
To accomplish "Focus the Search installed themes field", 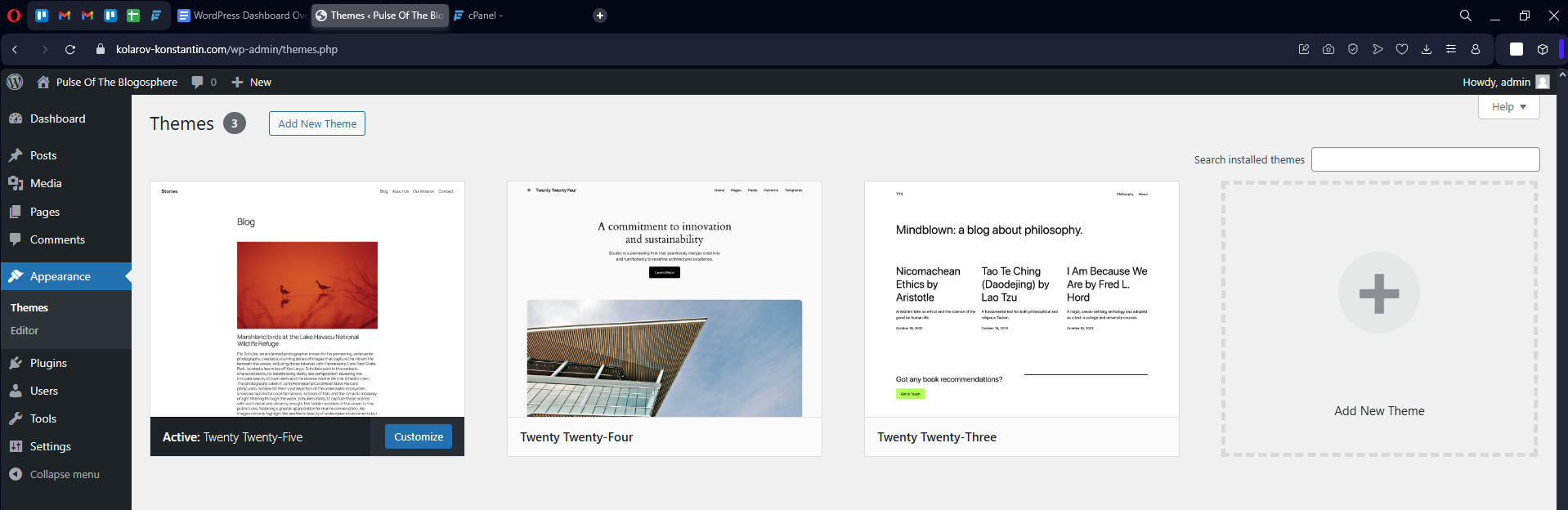I will pos(1425,159).
